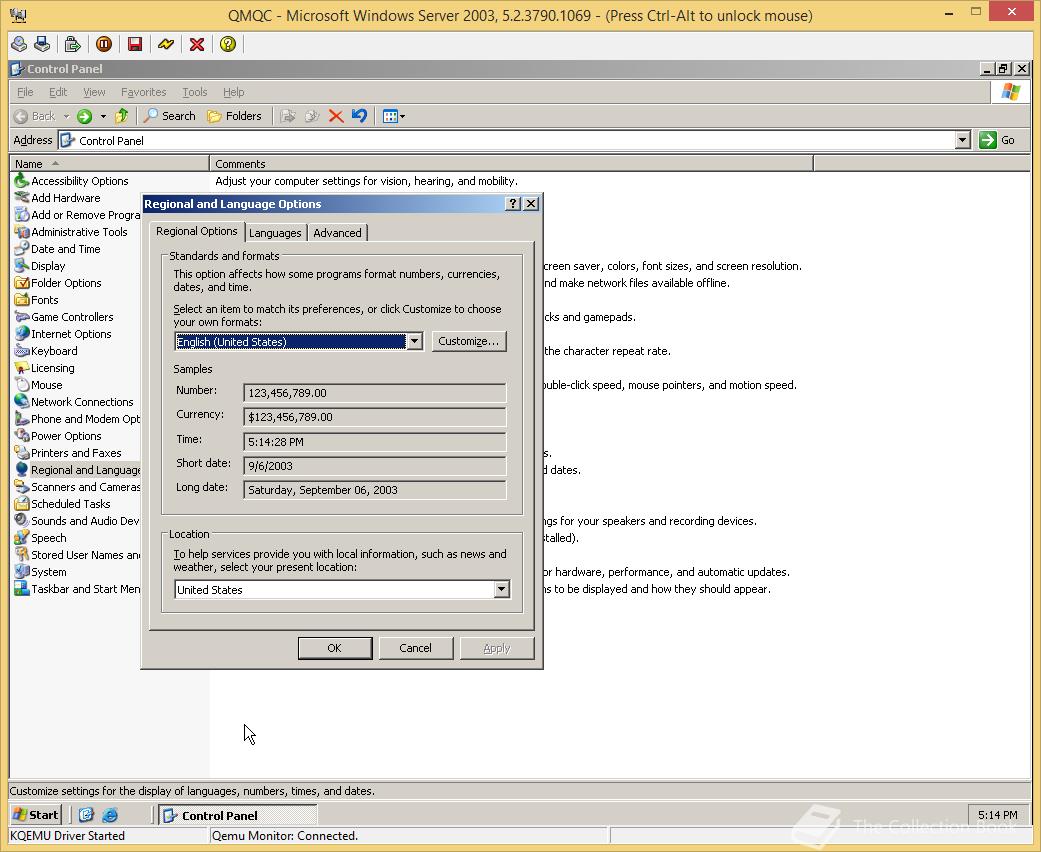1041x852 pixels.
Task: Select Administrative Tools item
Action: point(70,232)
